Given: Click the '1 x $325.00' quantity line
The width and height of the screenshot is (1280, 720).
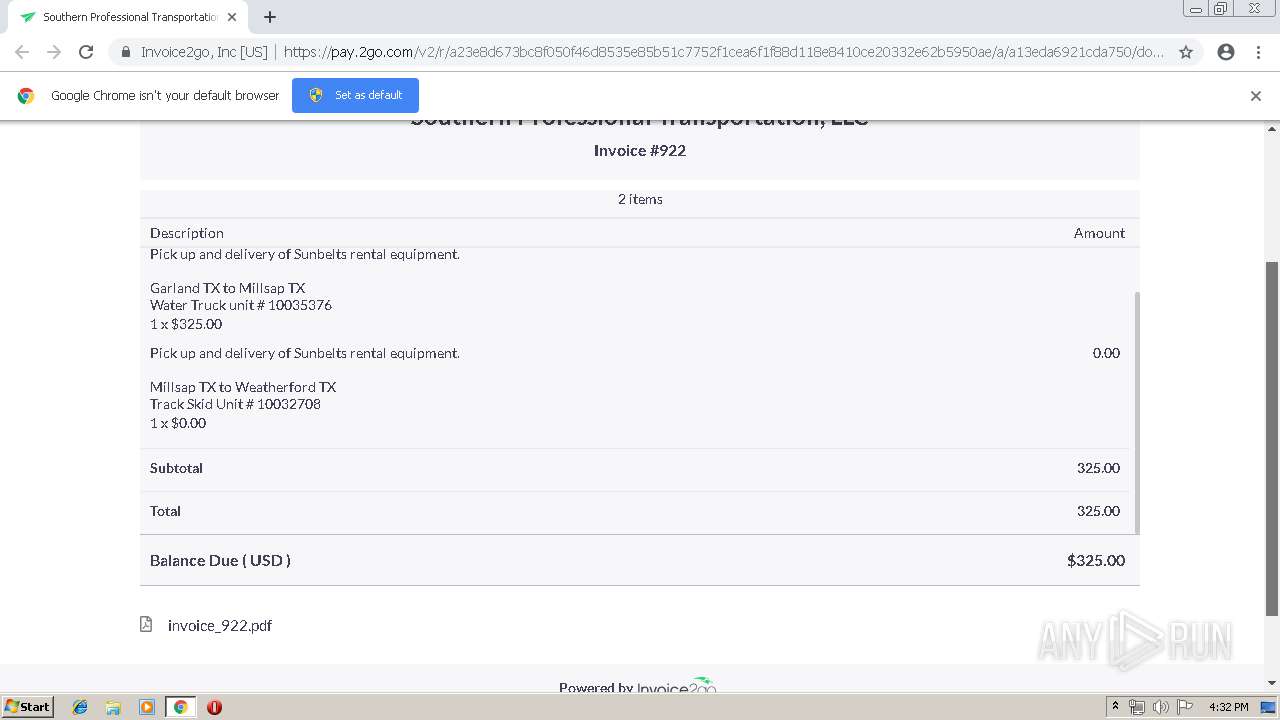Looking at the screenshot, I should [x=186, y=324].
